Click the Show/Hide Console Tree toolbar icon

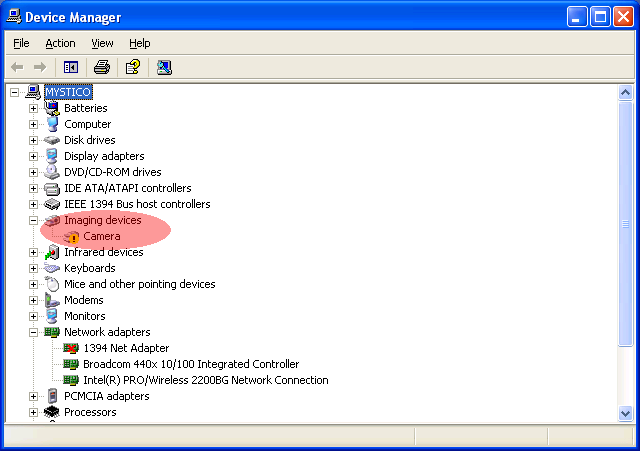[71, 67]
